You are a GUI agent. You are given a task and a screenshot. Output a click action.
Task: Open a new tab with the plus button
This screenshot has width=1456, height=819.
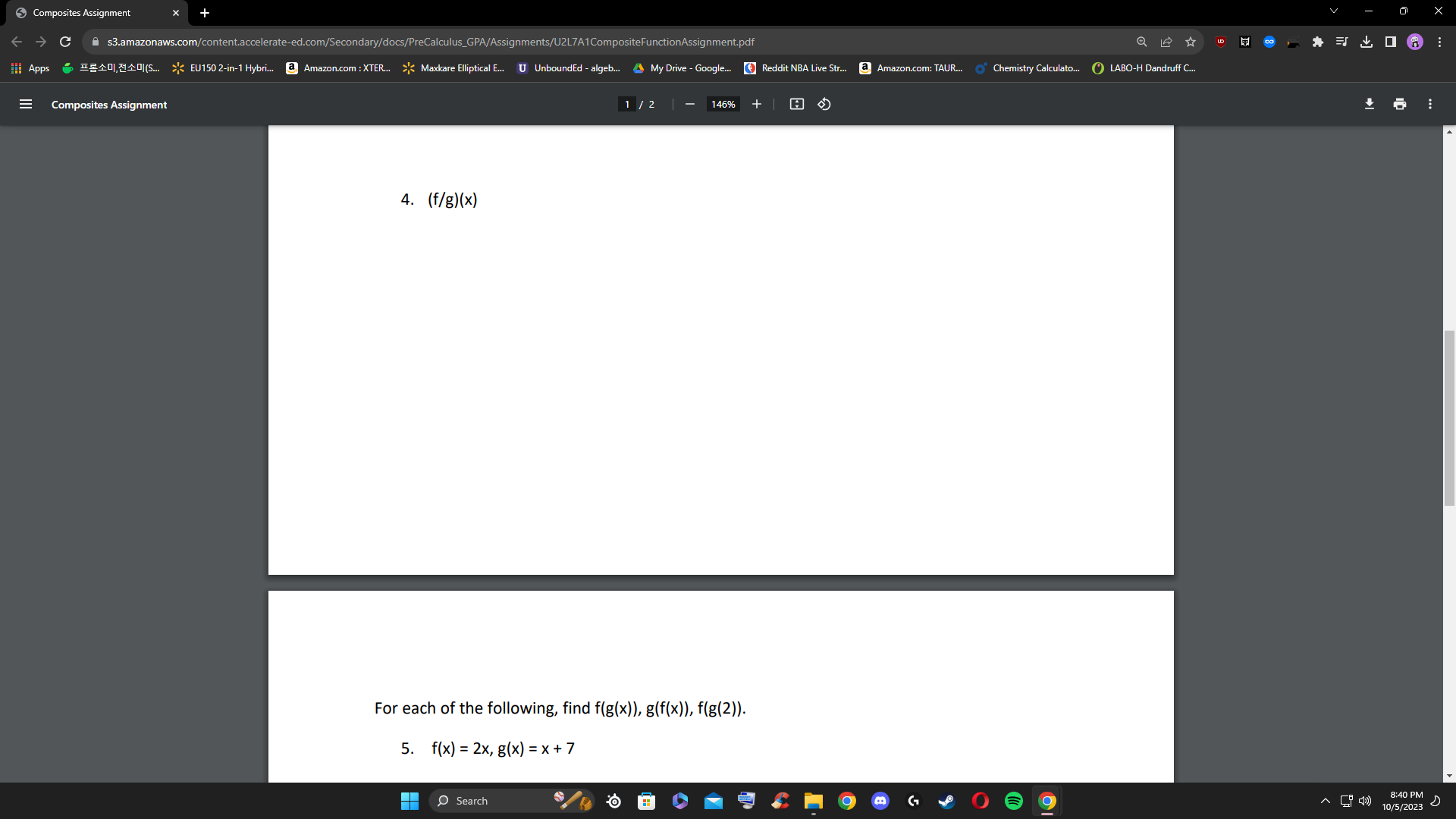point(204,12)
